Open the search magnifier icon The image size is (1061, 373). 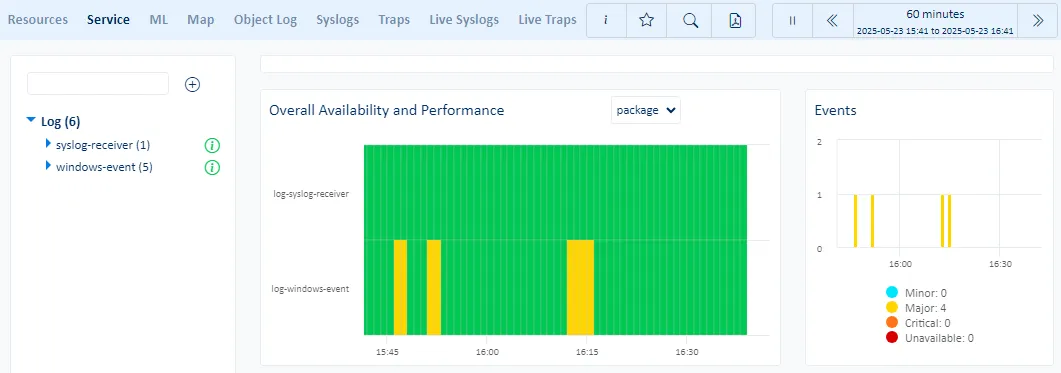pos(690,20)
